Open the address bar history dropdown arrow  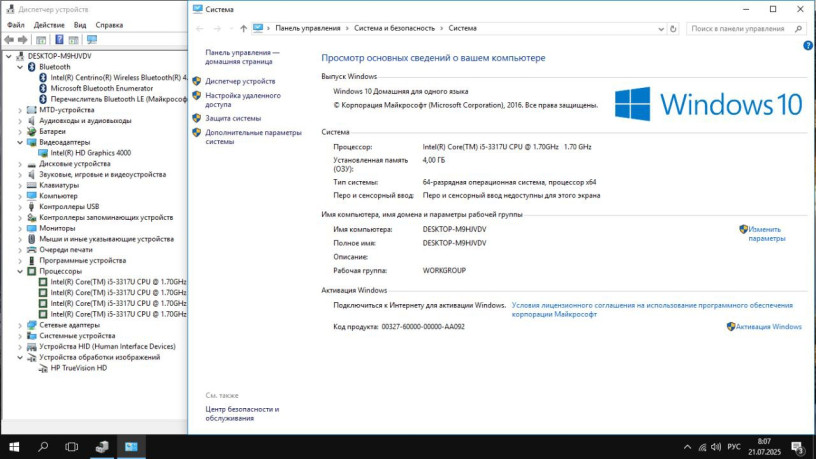[661, 29]
